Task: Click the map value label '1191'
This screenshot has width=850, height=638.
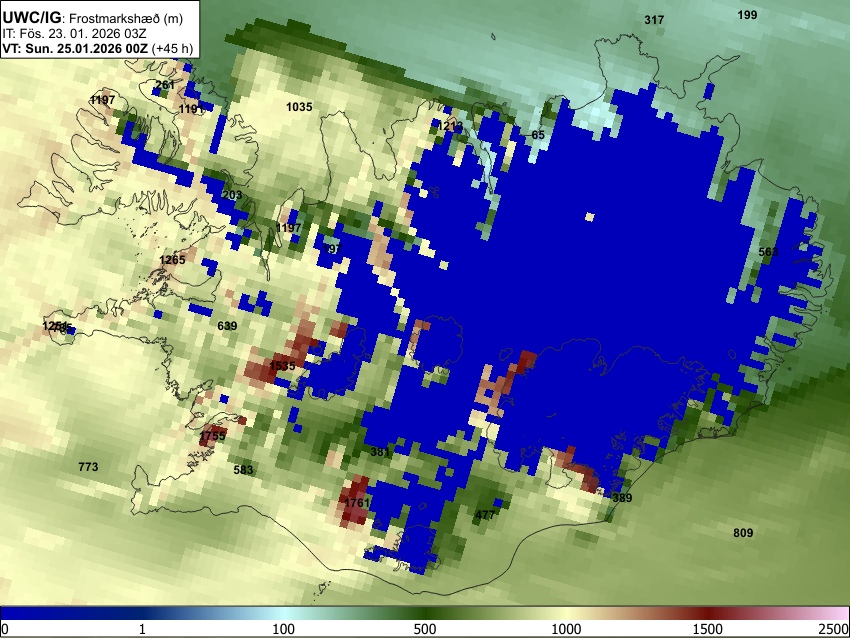Action: tap(191, 109)
